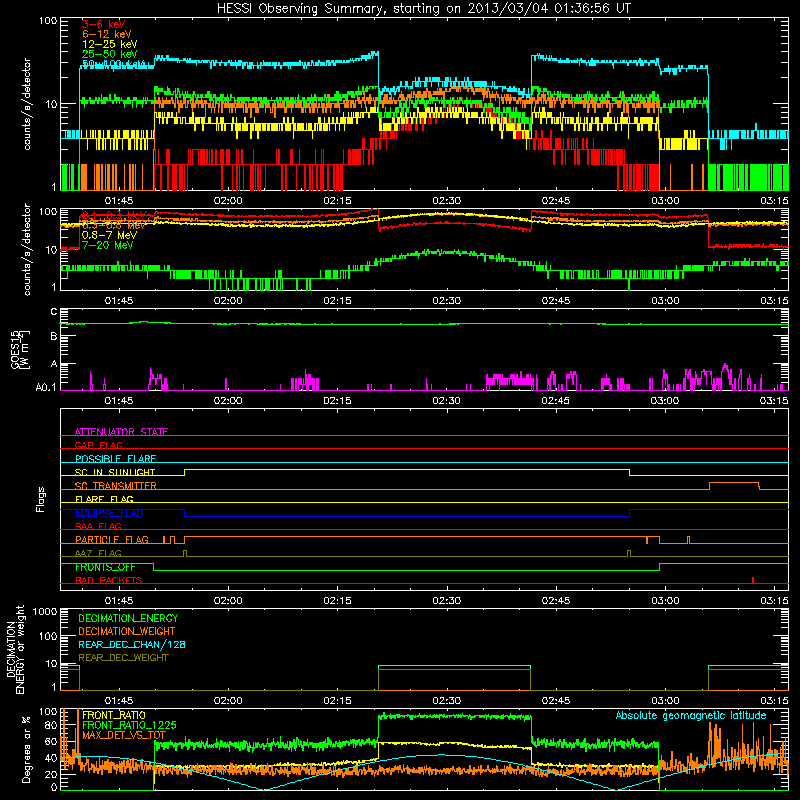Click the ECLIPSE_FLAG label
800x800 pixels.
click(109, 513)
